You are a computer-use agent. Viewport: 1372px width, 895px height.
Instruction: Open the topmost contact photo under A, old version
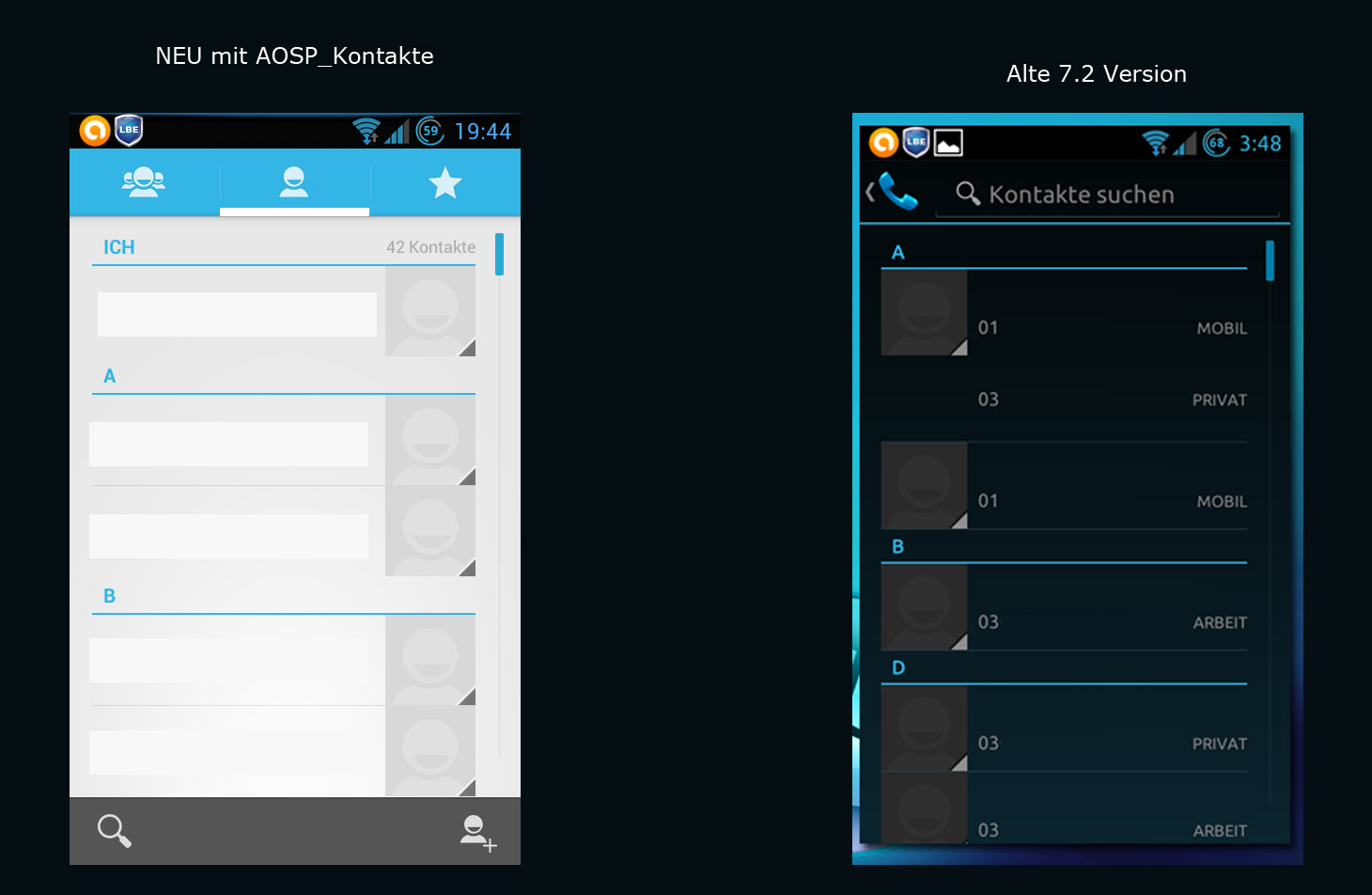pos(924,312)
